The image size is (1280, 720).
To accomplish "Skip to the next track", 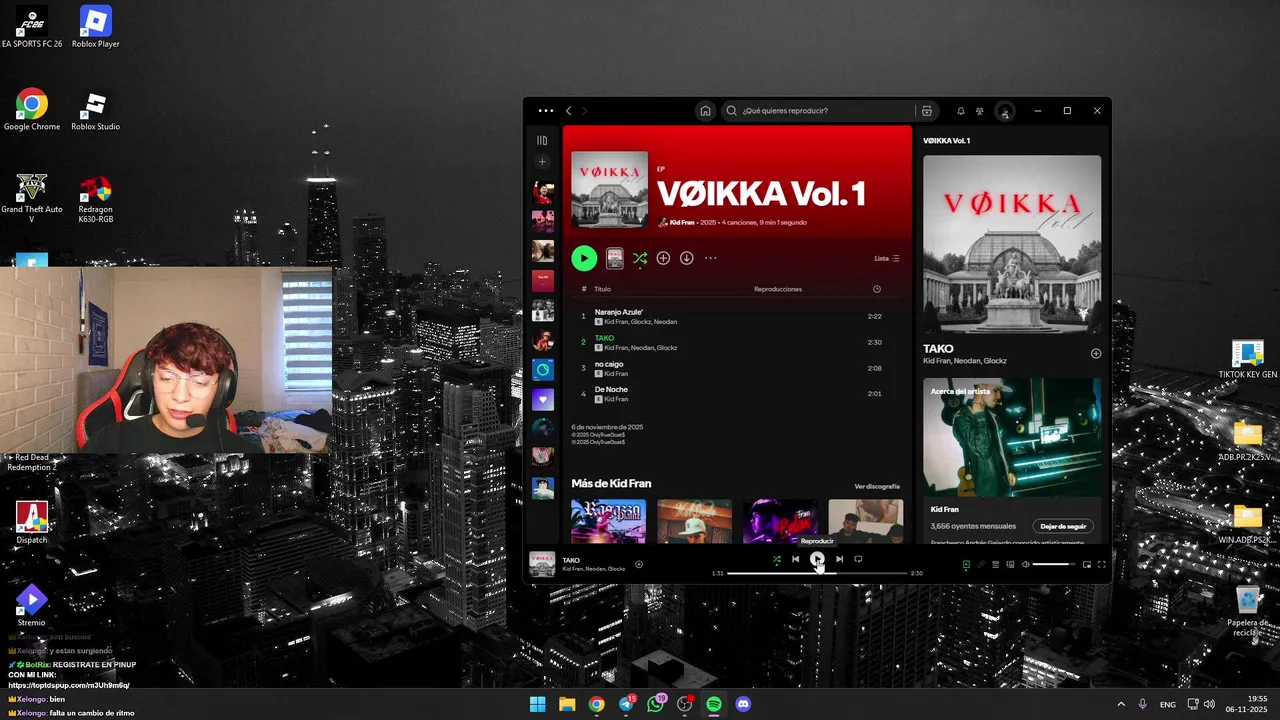I will tap(839, 559).
